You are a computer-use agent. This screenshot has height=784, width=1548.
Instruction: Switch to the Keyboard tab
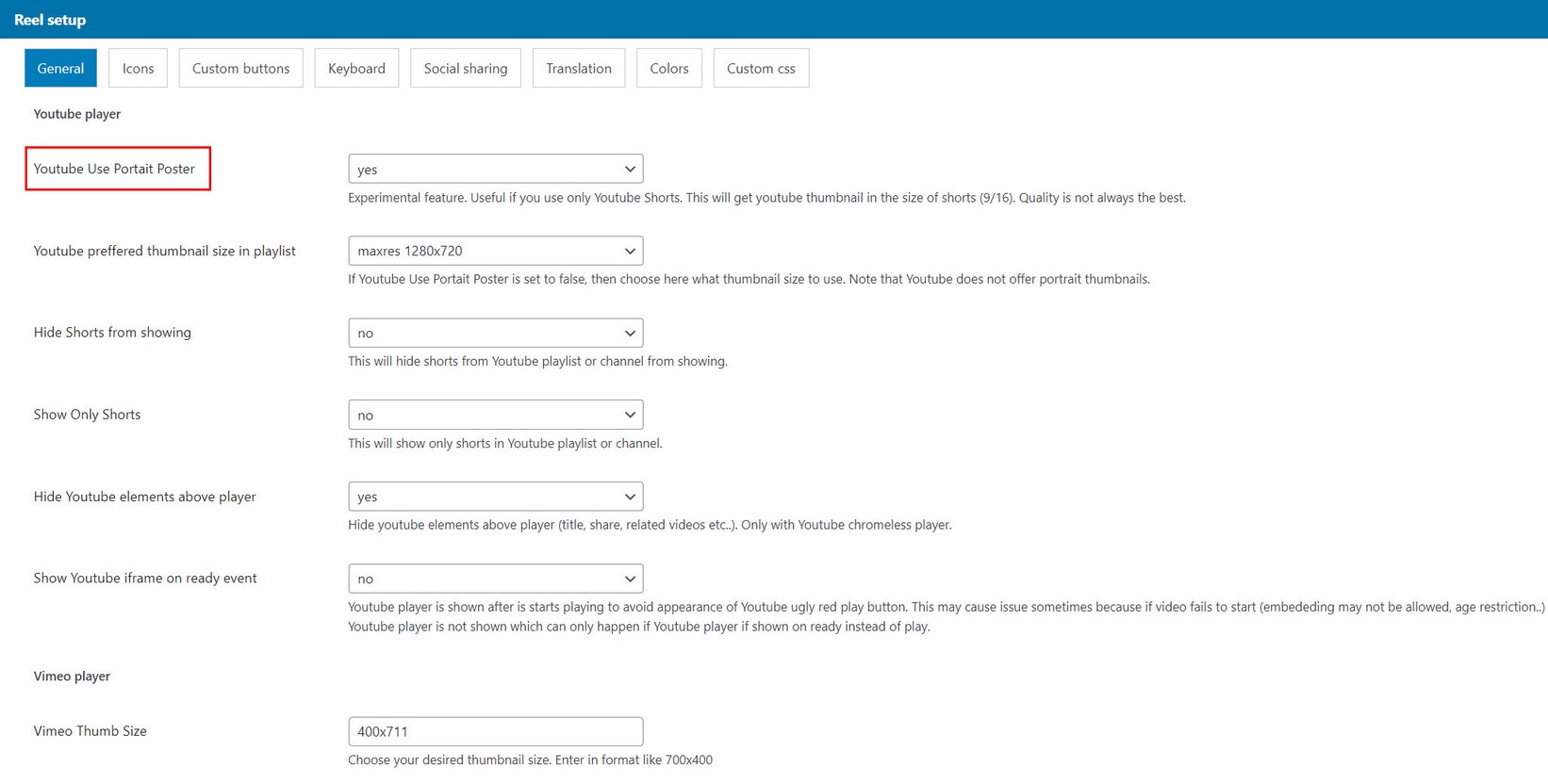pos(356,68)
